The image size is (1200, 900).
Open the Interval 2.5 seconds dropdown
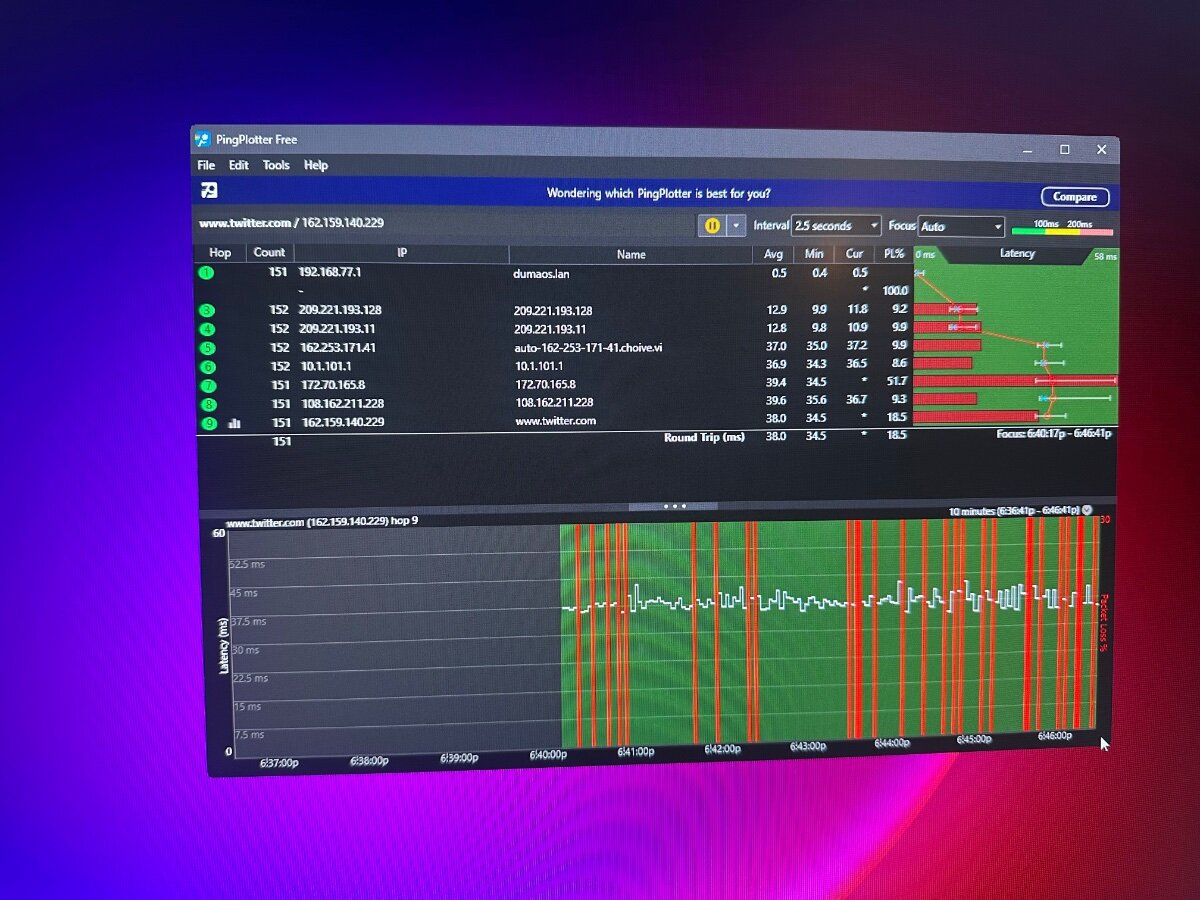coord(836,226)
